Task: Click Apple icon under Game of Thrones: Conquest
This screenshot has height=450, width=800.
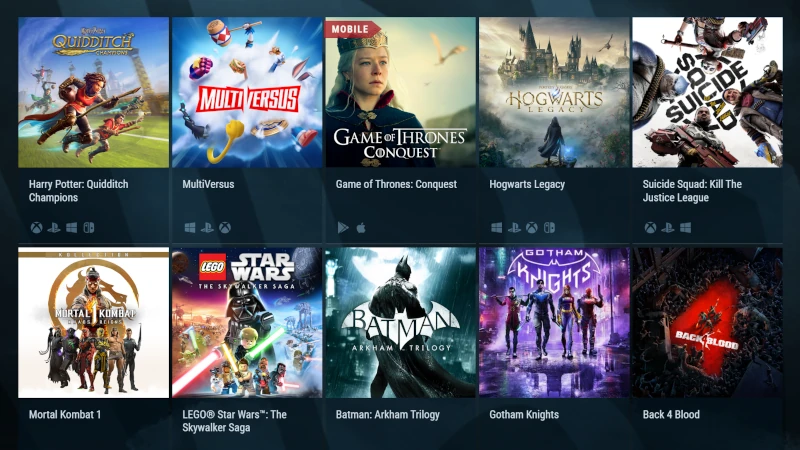Action: (x=361, y=228)
